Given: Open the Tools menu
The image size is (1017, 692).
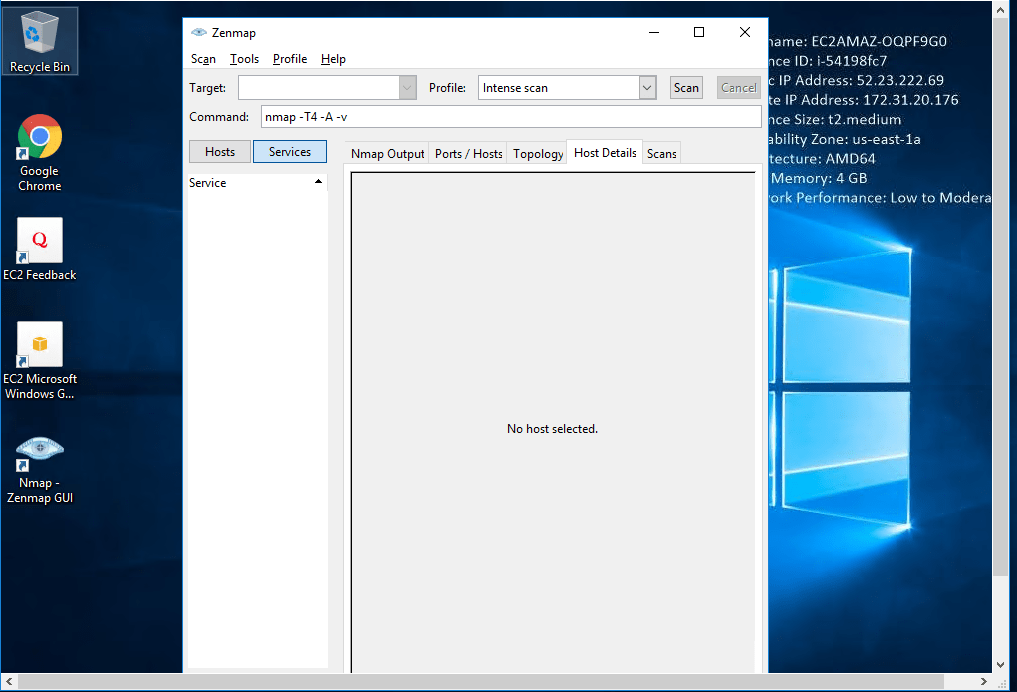Looking at the screenshot, I should 244,59.
